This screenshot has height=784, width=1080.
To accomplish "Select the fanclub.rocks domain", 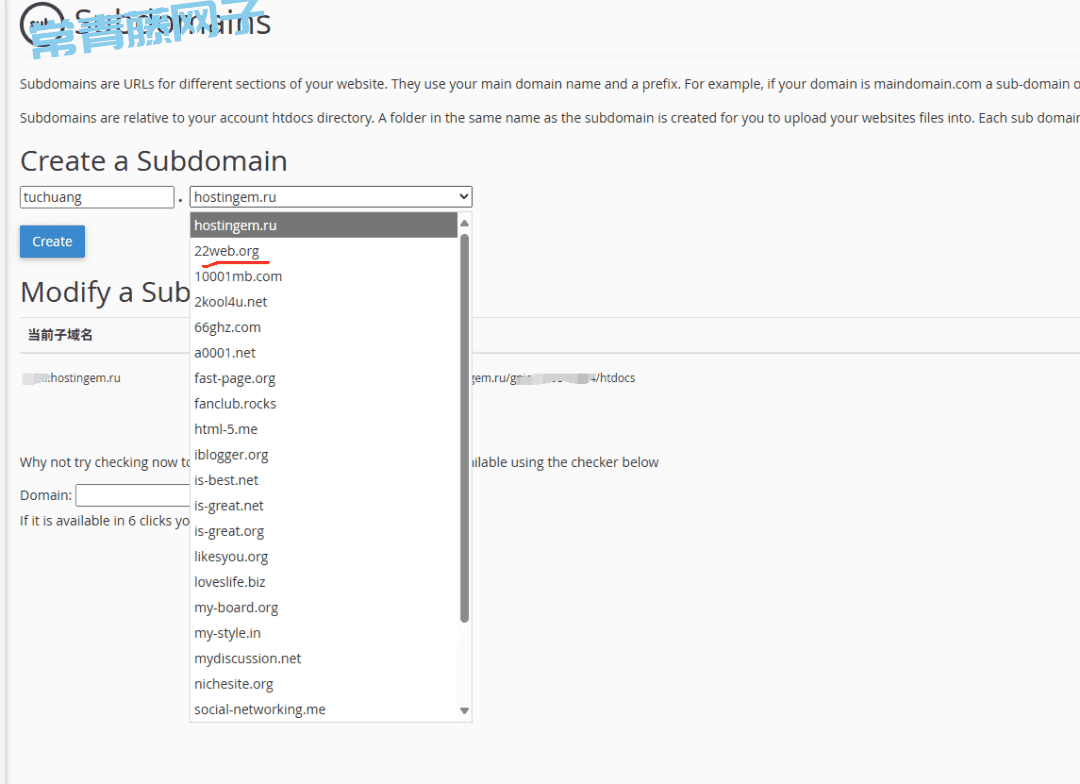I will [x=324, y=404].
